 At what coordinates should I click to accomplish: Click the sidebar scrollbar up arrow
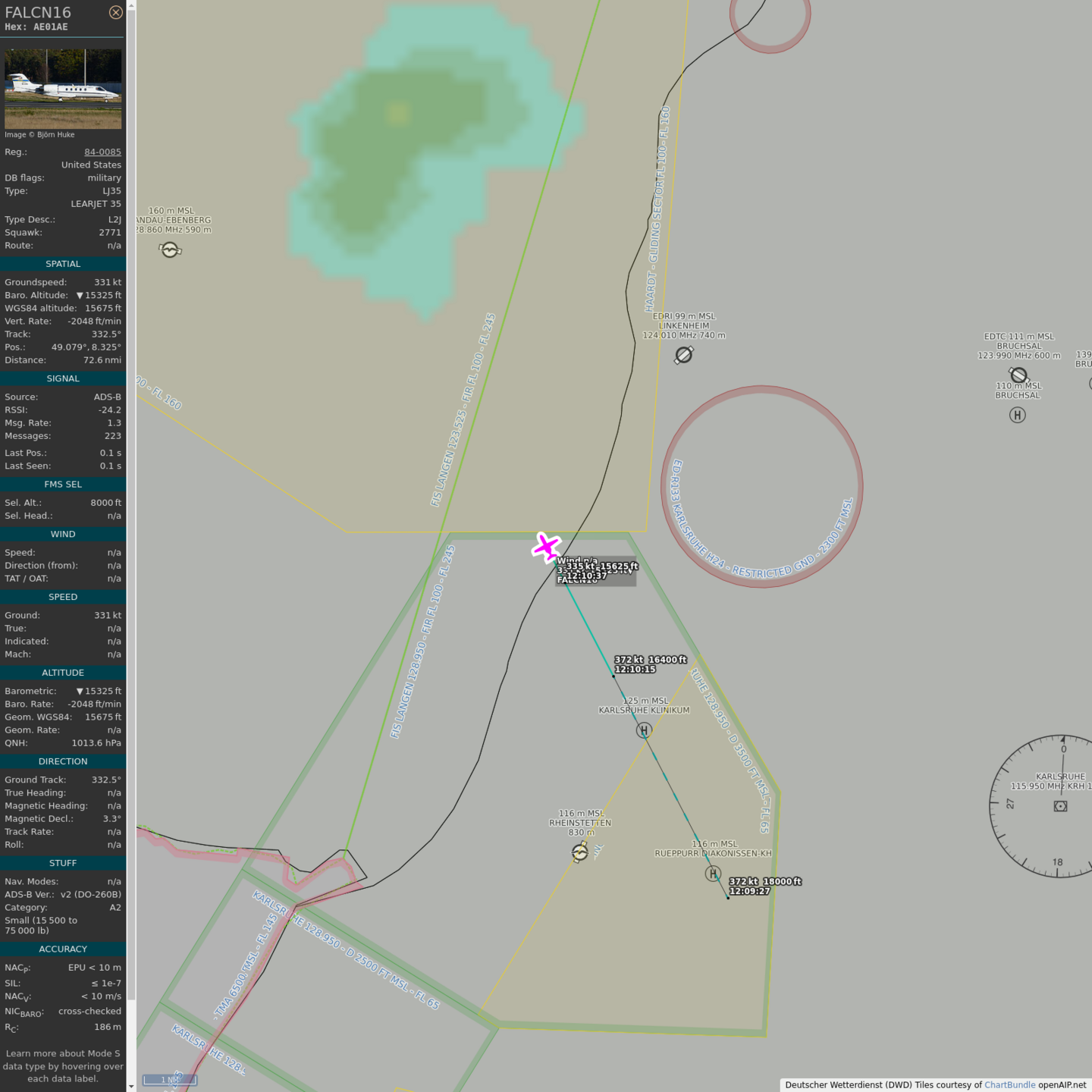tap(131, 5)
